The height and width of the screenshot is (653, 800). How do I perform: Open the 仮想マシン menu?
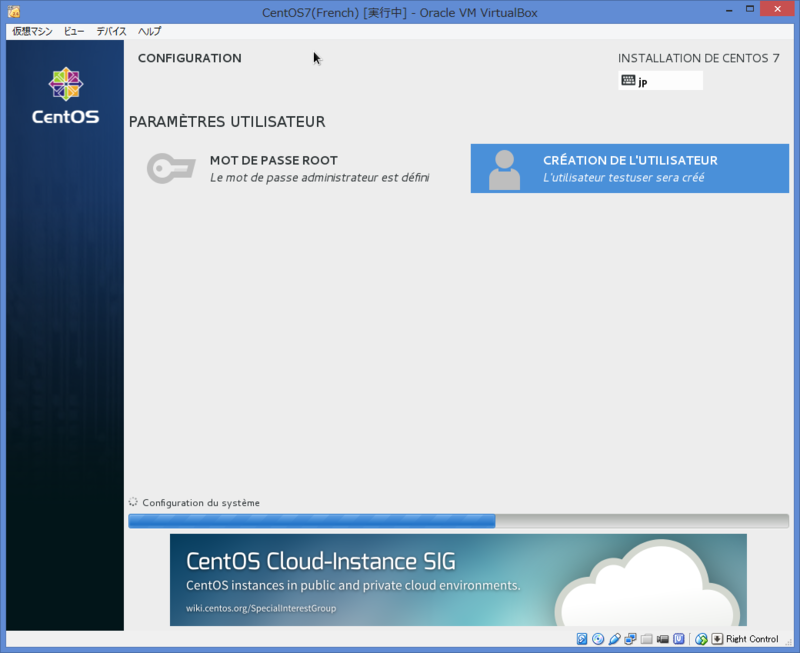point(33,31)
